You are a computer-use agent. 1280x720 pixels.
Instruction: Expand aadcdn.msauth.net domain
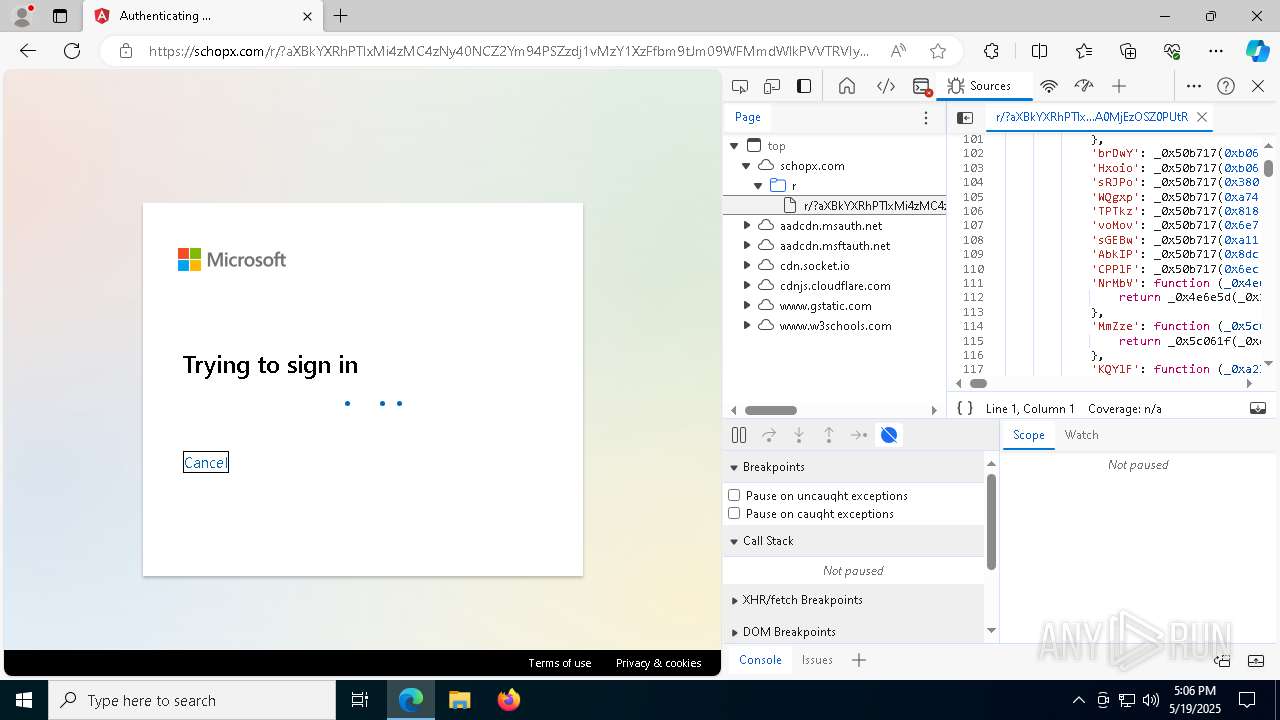coord(746,226)
